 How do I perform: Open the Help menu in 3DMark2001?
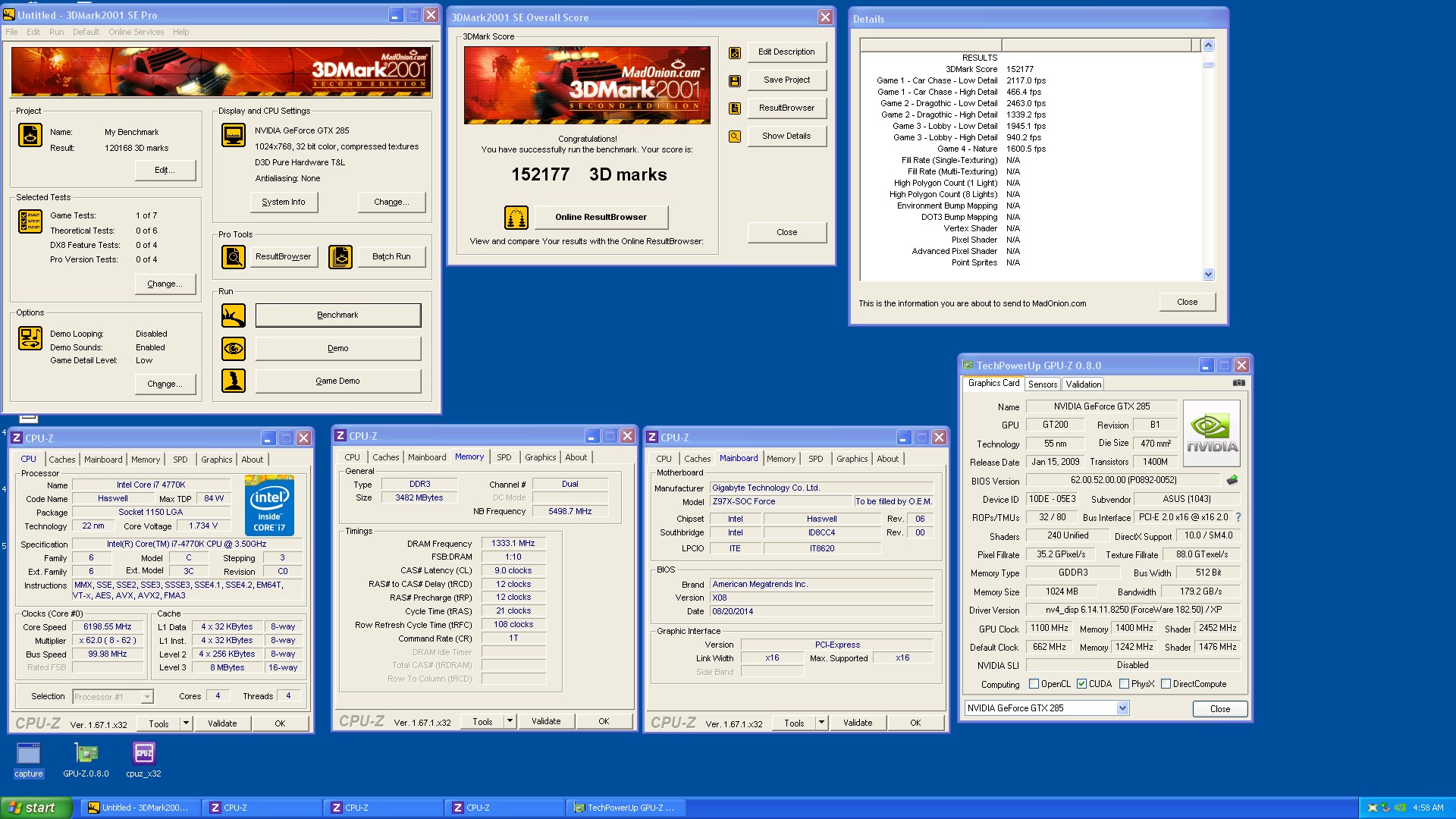click(180, 32)
